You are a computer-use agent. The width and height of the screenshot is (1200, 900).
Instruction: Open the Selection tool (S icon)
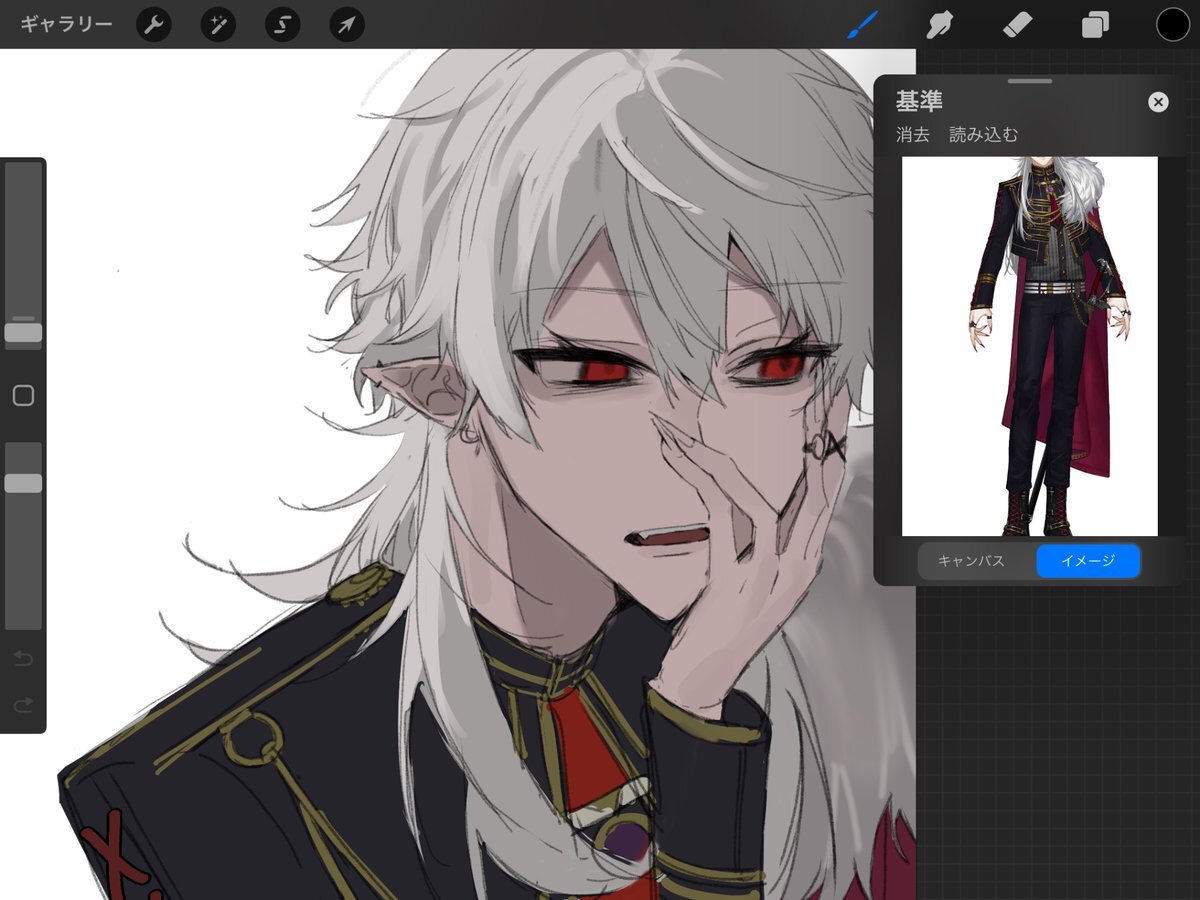click(283, 24)
